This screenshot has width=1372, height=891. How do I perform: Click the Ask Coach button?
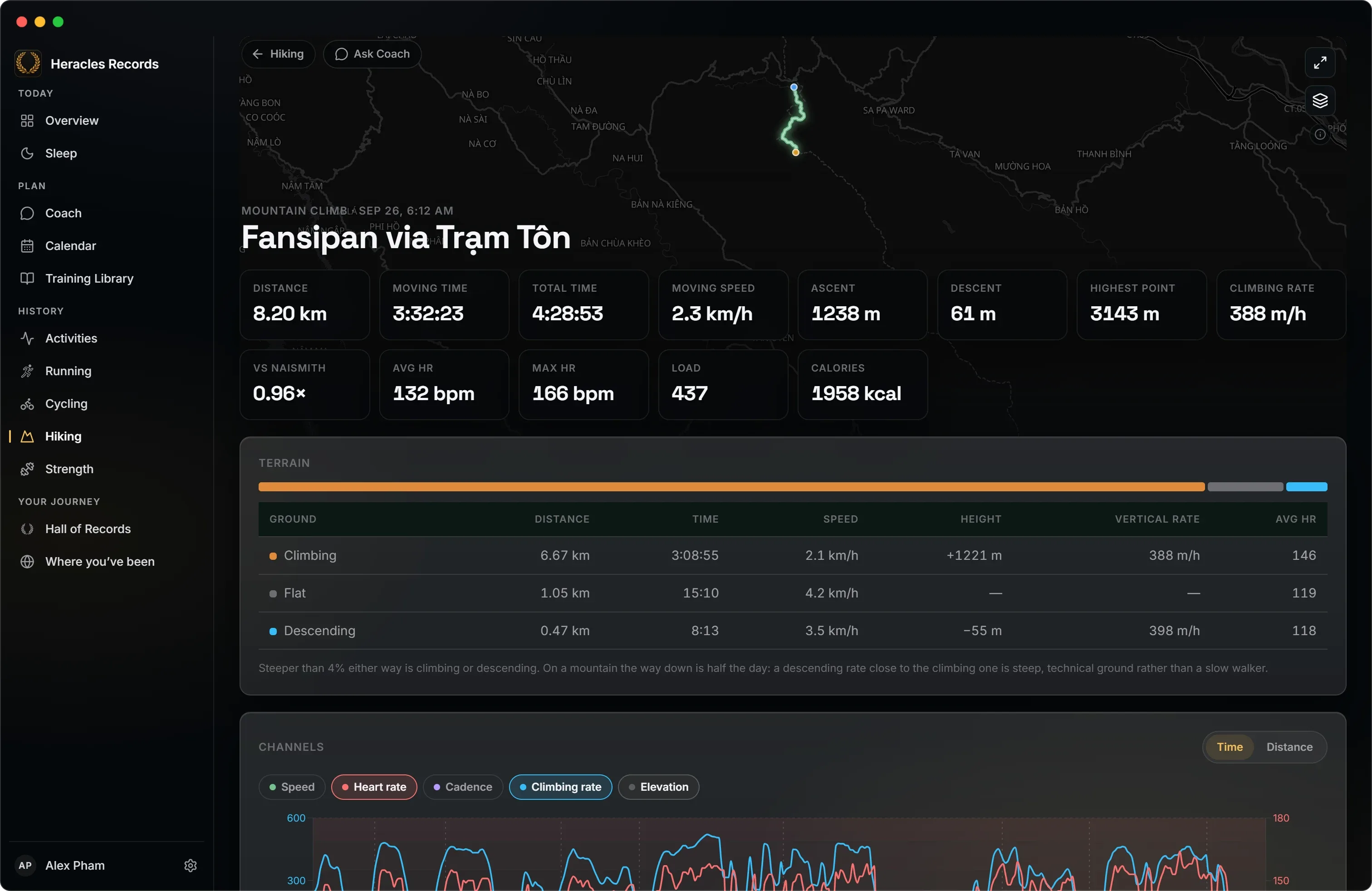point(372,54)
